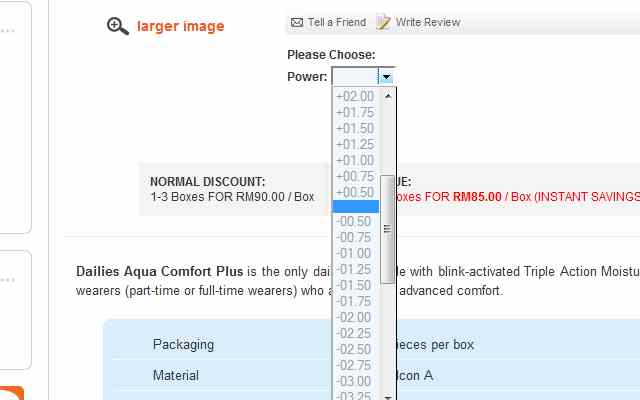Image resolution: width=640 pixels, height=400 pixels.
Task: Click the Please Choose label
Action: point(331,55)
